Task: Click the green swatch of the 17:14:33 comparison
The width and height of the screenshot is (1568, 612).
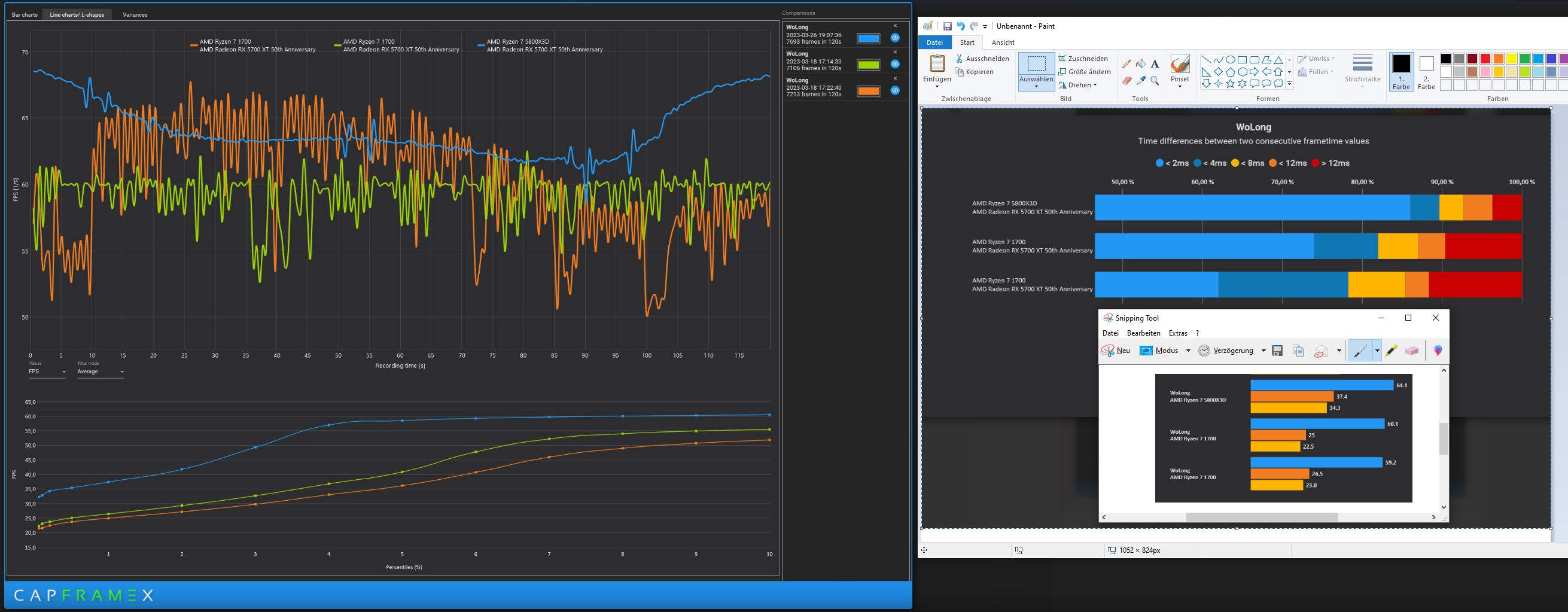Action: pyautogui.click(x=868, y=65)
